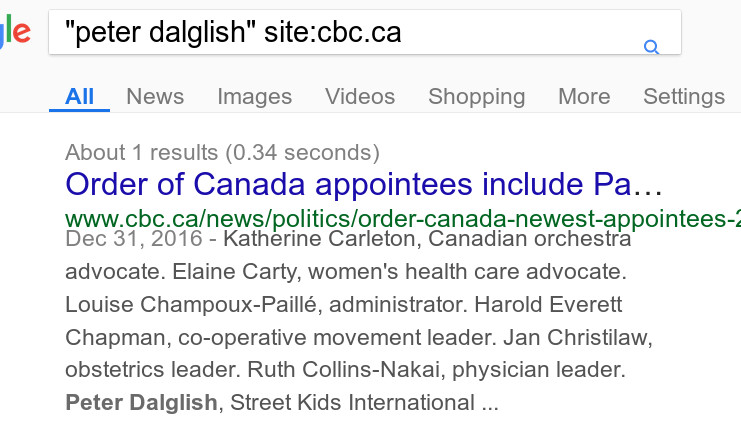Switch to the News tab
This screenshot has height=442, width=741.
155,97
